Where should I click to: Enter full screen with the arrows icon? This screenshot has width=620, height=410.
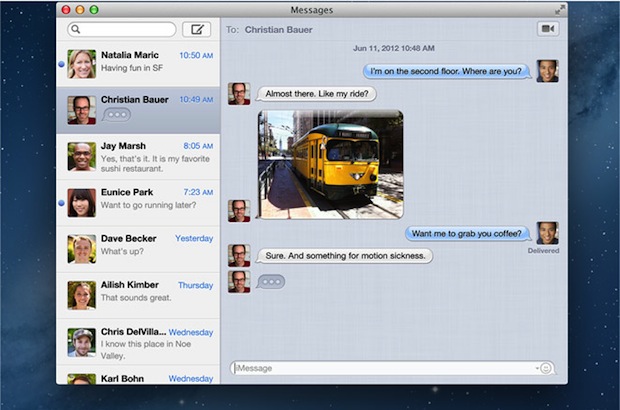coord(560,10)
